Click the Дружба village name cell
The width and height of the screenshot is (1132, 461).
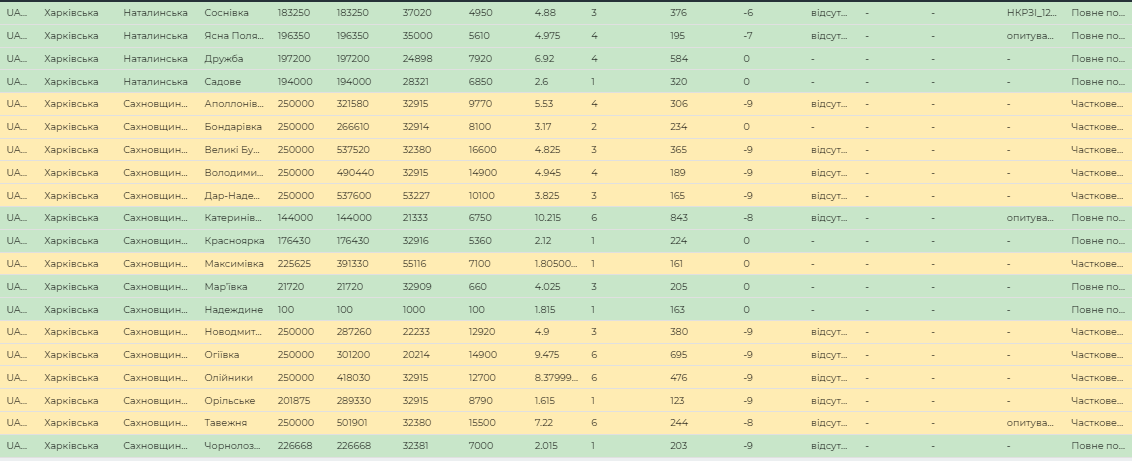pos(224,58)
